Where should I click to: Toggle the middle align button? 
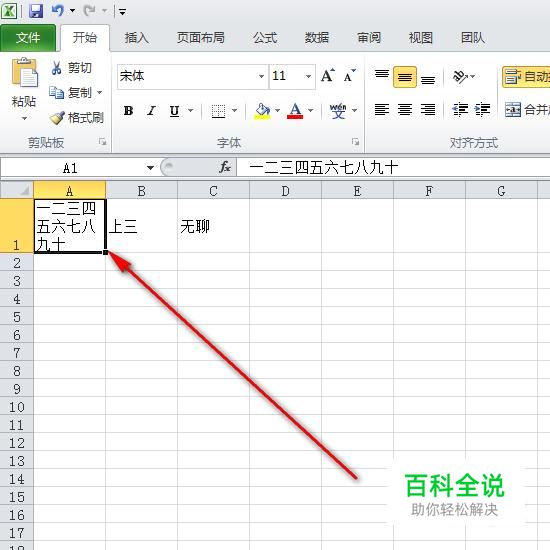405,76
